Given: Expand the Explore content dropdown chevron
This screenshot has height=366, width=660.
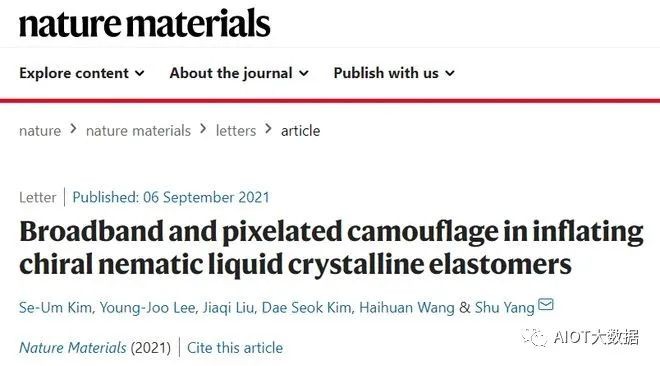Looking at the screenshot, I should pyautogui.click(x=139, y=74).
